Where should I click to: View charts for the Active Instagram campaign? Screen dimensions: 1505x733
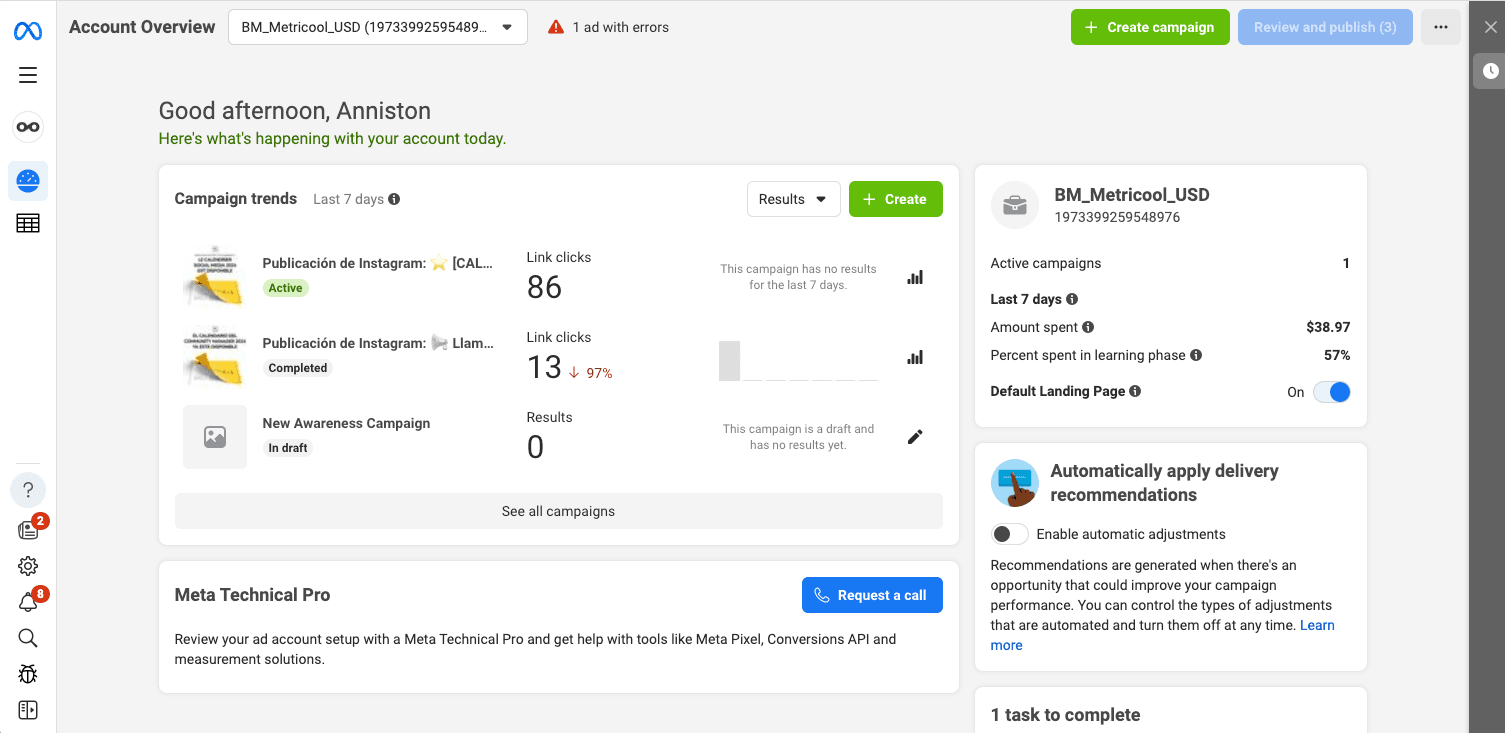[914, 277]
